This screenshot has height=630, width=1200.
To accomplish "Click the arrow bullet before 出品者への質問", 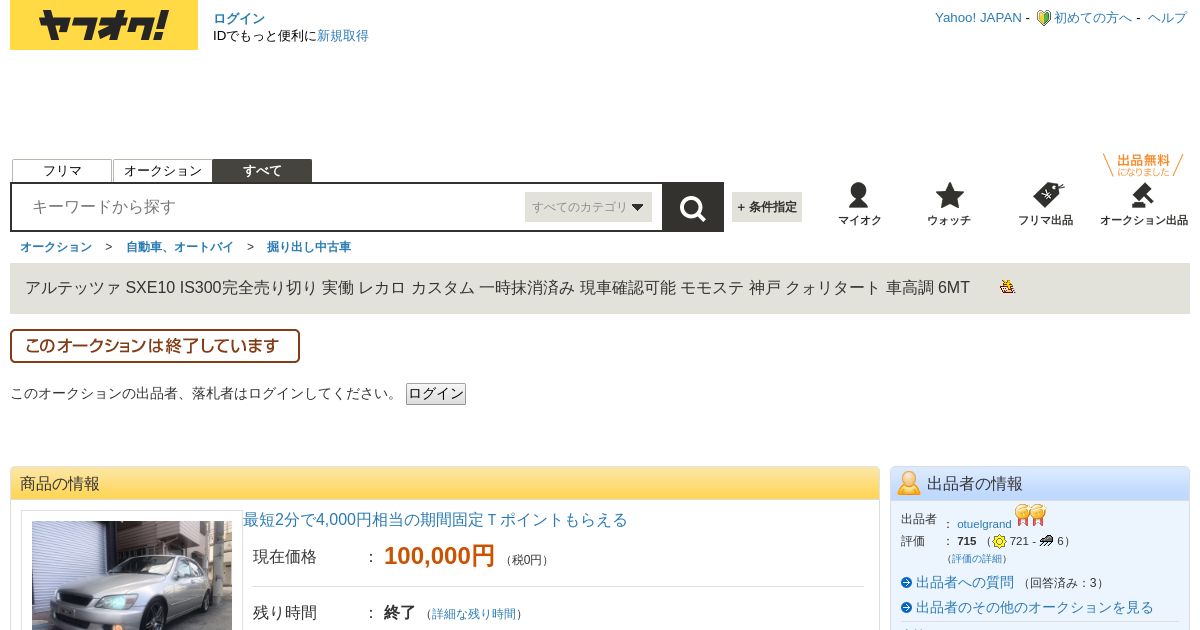I will pos(906,582).
